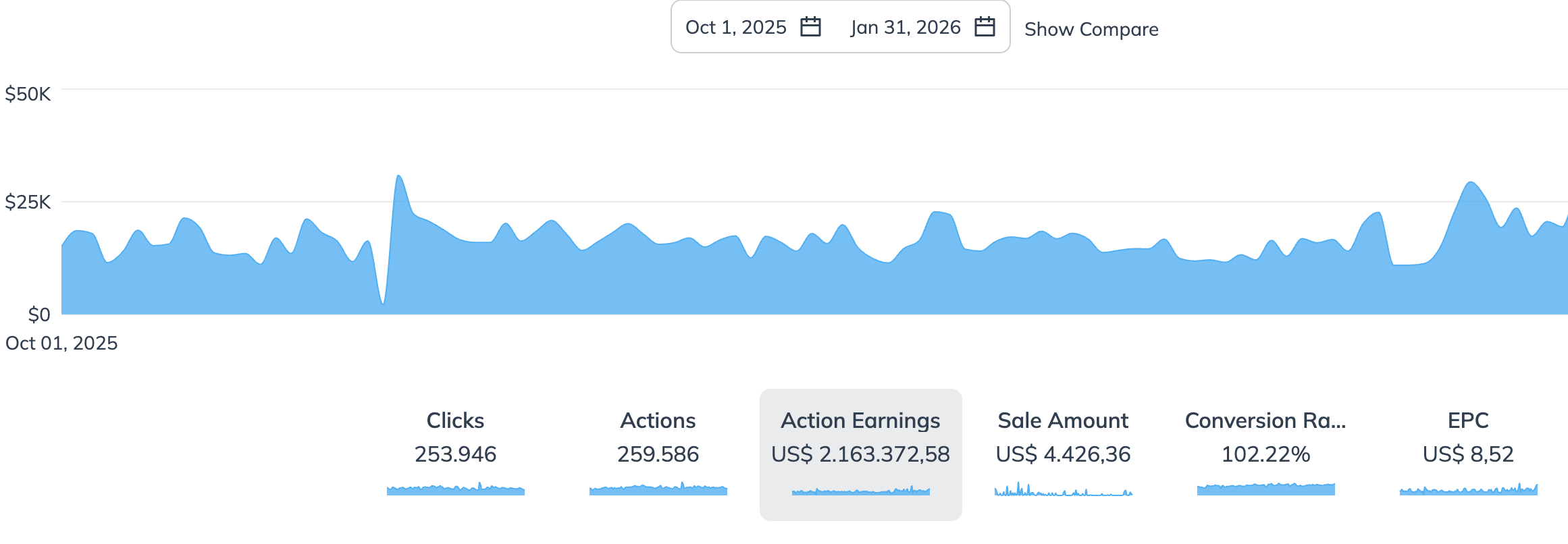
Task: Edit the Jan 31, 2026 end date
Action: [x=905, y=27]
